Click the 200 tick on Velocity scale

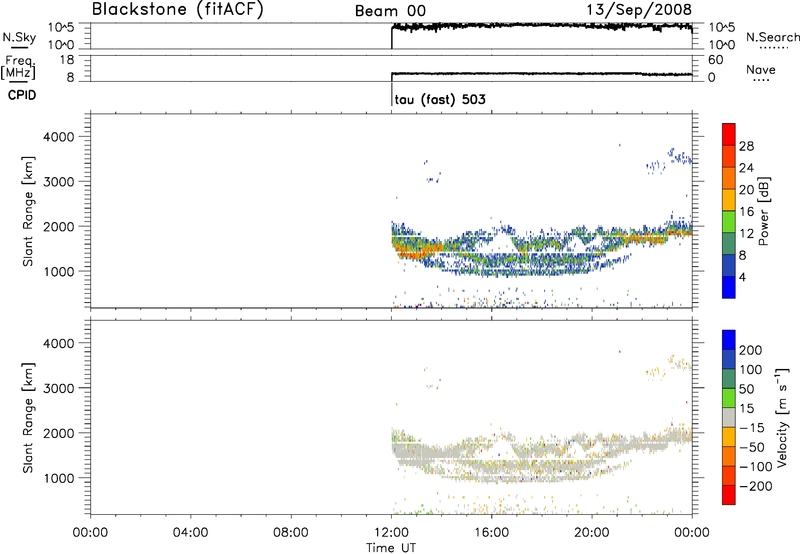coord(750,350)
